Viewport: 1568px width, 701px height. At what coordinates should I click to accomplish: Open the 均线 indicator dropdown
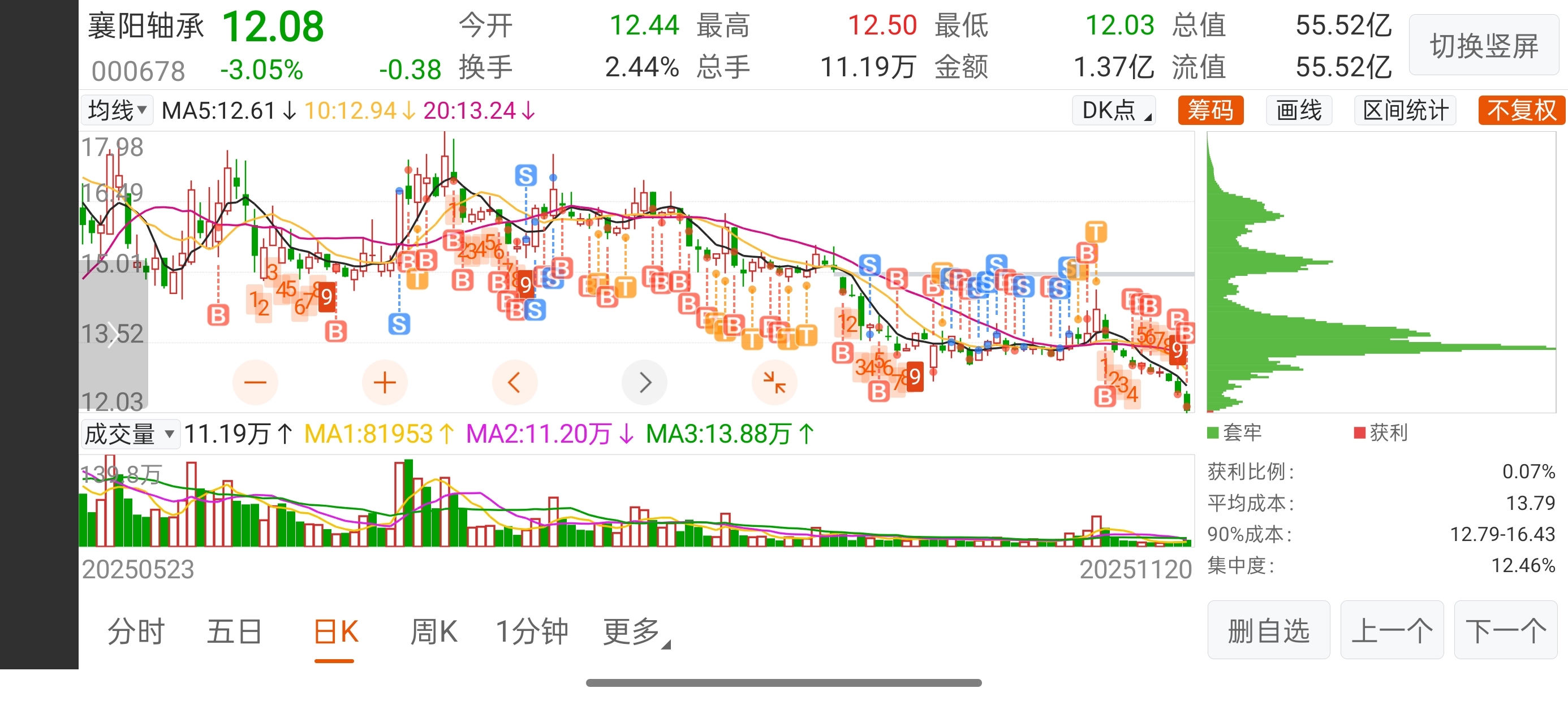click(x=117, y=110)
